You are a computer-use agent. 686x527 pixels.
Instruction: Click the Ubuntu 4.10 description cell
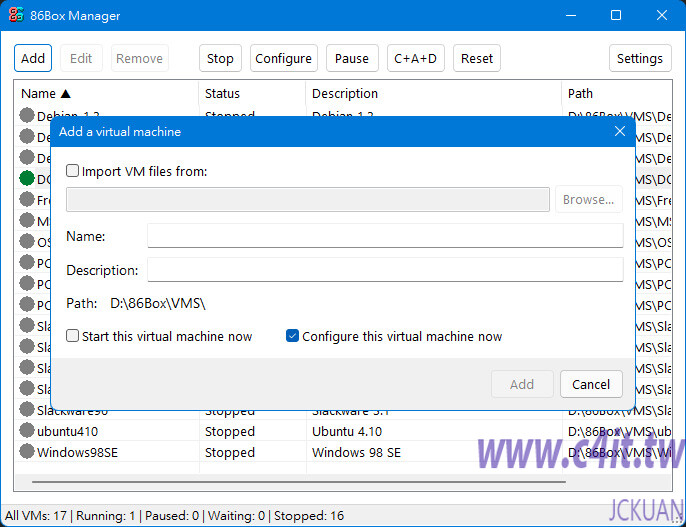pyautogui.click(x=346, y=431)
